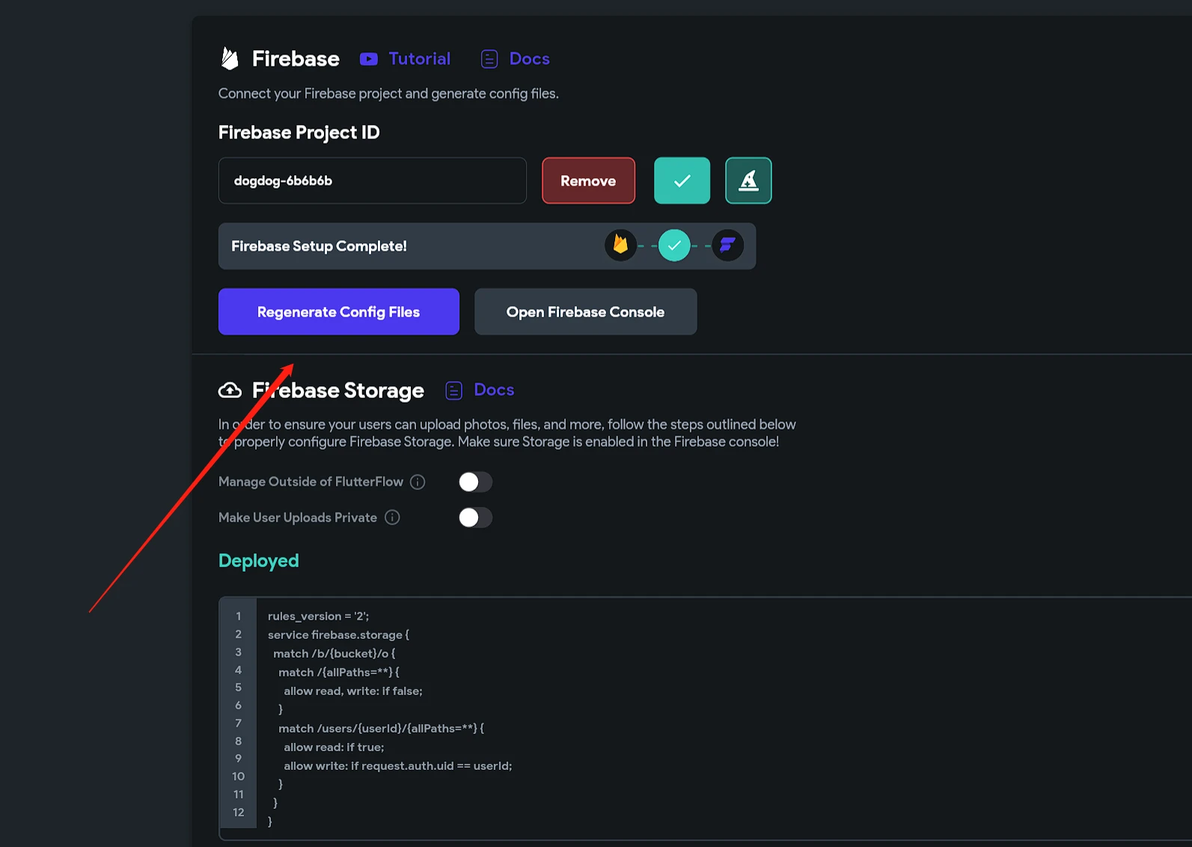Screen dimensions: 1192x847
Task: Click the FlutterFlow logo in the setup status bar
Action: pos(727,245)
